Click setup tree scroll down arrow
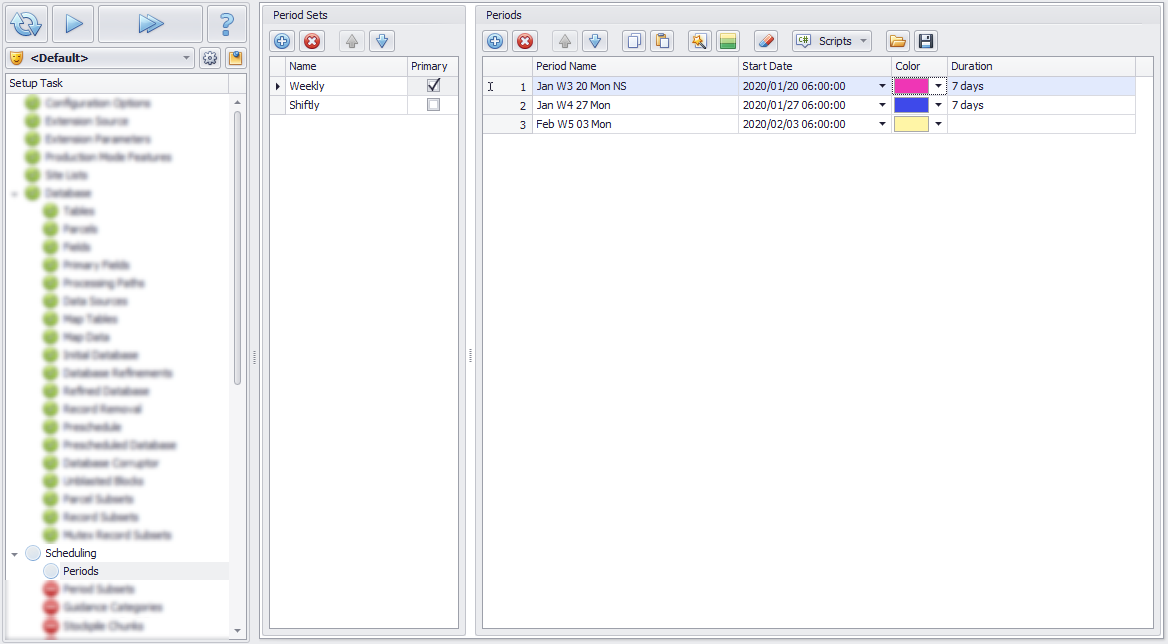 [x=238, y=631]
